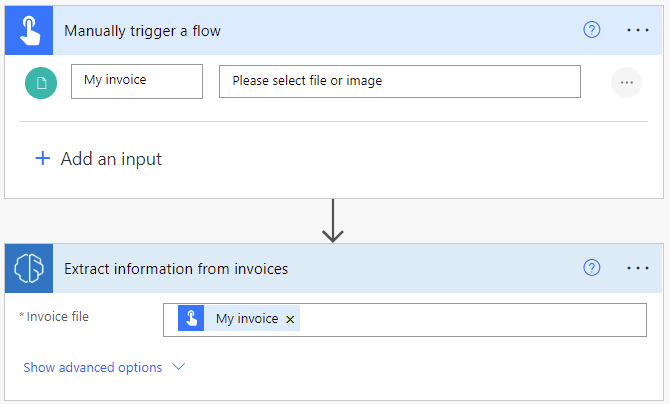Open the Extract information card's ellipsis menu
The width and height of the screenshot is (670, 404).
click(638, 268)
